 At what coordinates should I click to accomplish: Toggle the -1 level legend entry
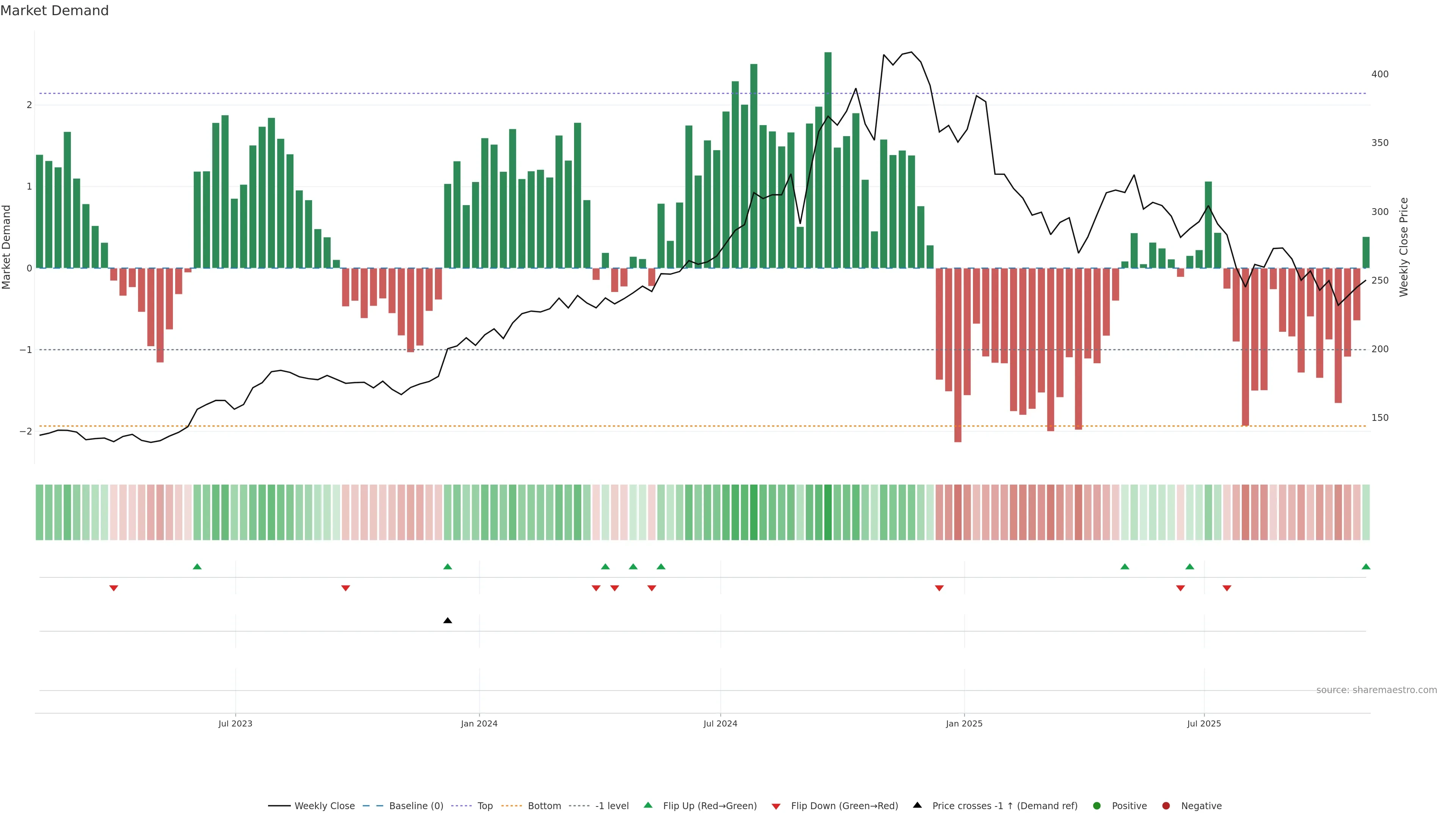coord(612,806)
